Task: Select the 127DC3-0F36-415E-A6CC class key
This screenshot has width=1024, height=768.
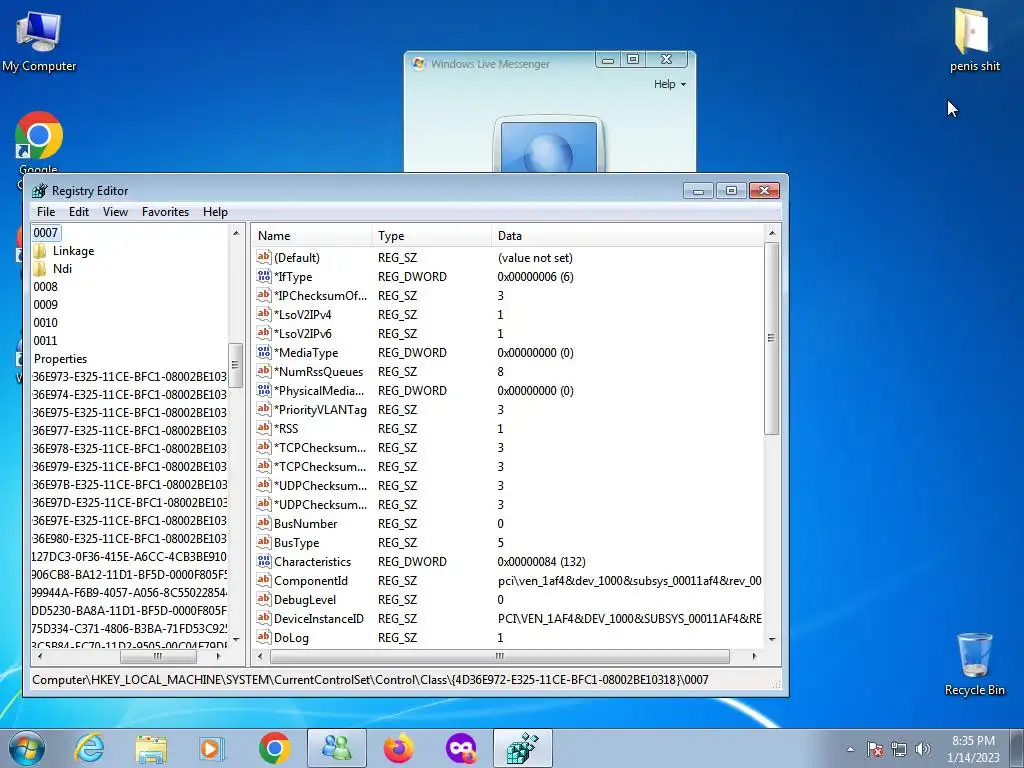Action: (129, 556)
